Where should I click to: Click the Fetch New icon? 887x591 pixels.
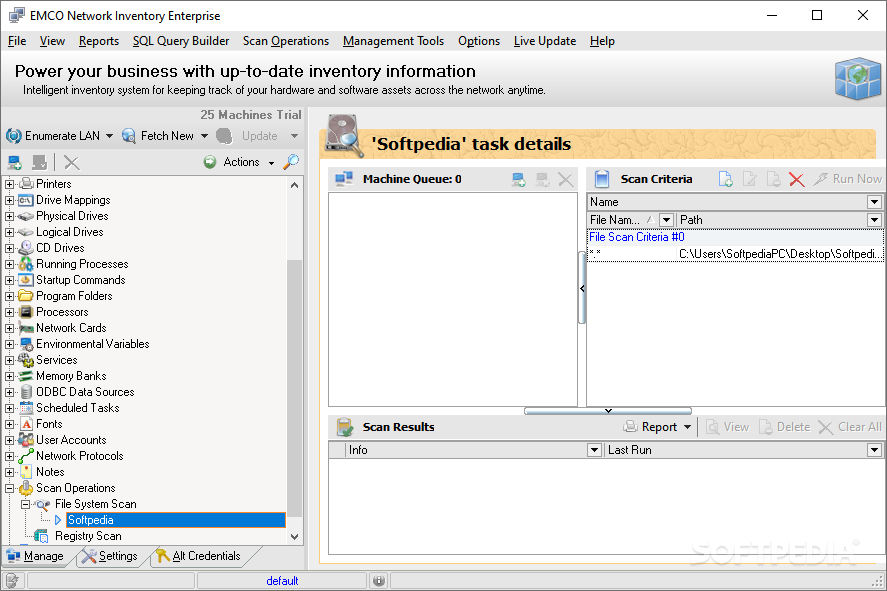(x=129, y=136)
